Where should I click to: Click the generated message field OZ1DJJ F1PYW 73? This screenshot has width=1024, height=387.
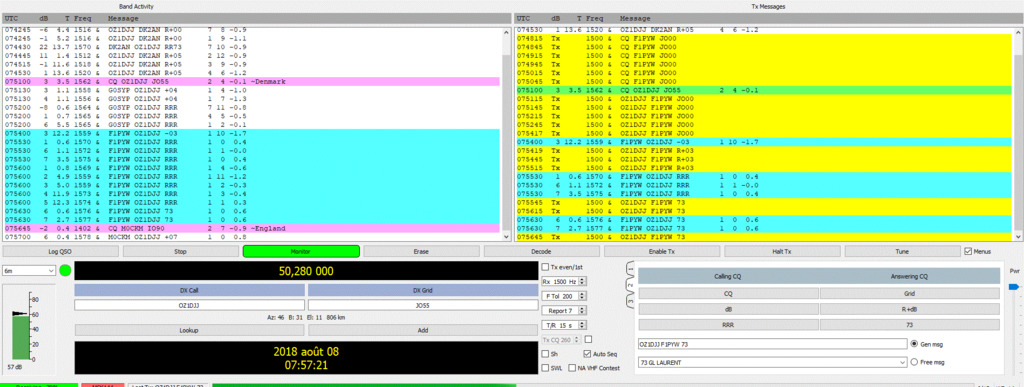click(772, 344)
